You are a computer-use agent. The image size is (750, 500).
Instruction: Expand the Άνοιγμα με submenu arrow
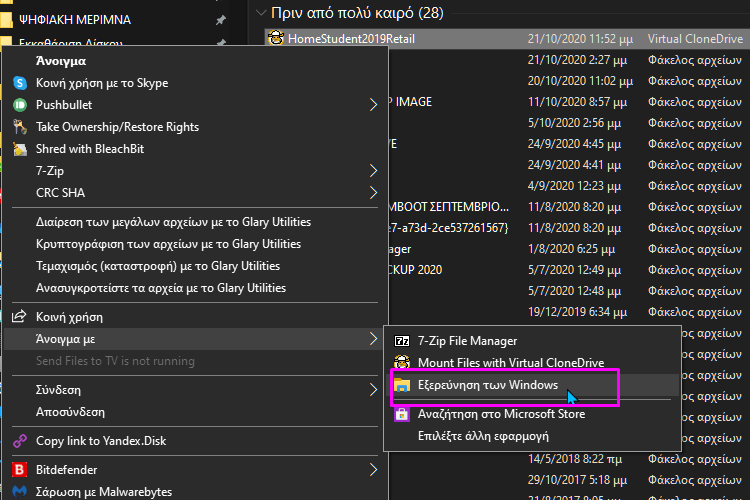click(373, 339)
